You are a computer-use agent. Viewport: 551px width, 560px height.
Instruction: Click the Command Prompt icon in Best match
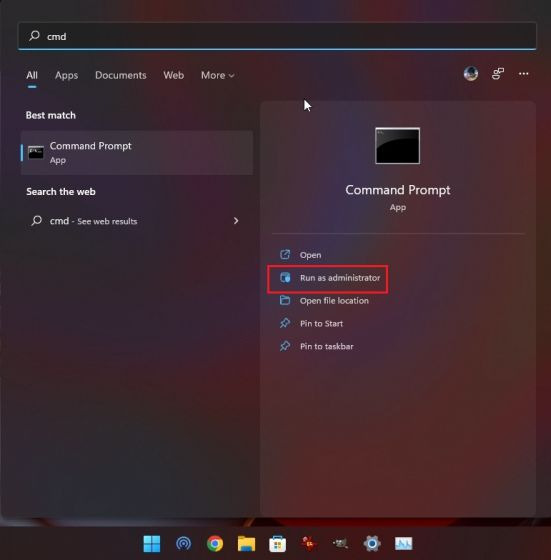pyautogui.click(x=36, y=152)
